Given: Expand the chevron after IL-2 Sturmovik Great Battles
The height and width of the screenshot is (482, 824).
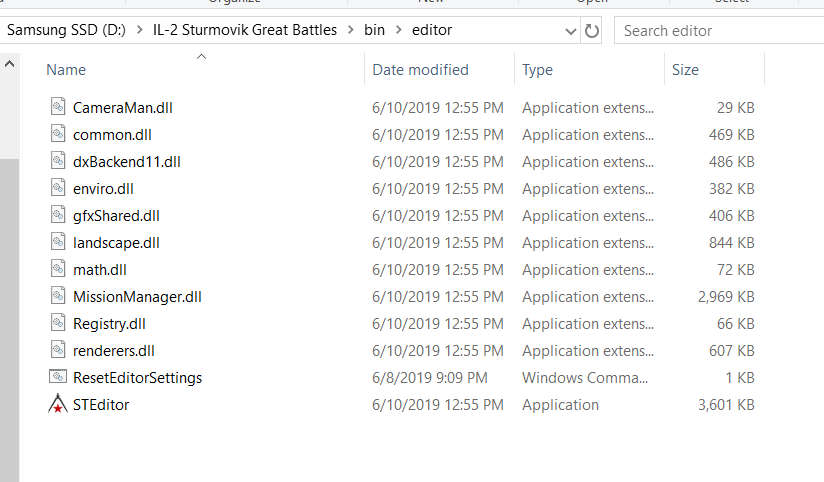Looking at the screenshot, I should point(351,30).
